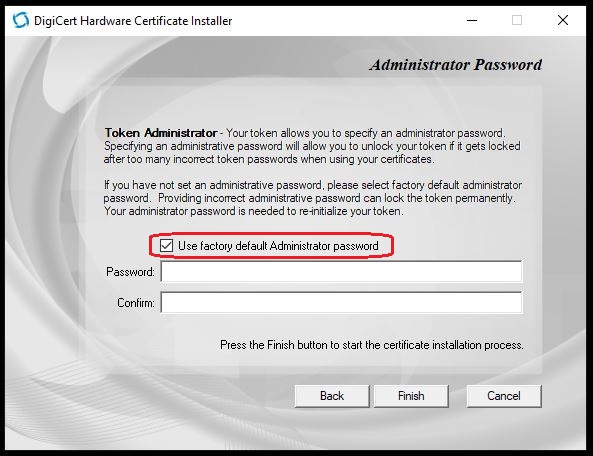Click the 'Confirm:' field label
The width and height of the screenshot is (593, 456).
(136, 303)
